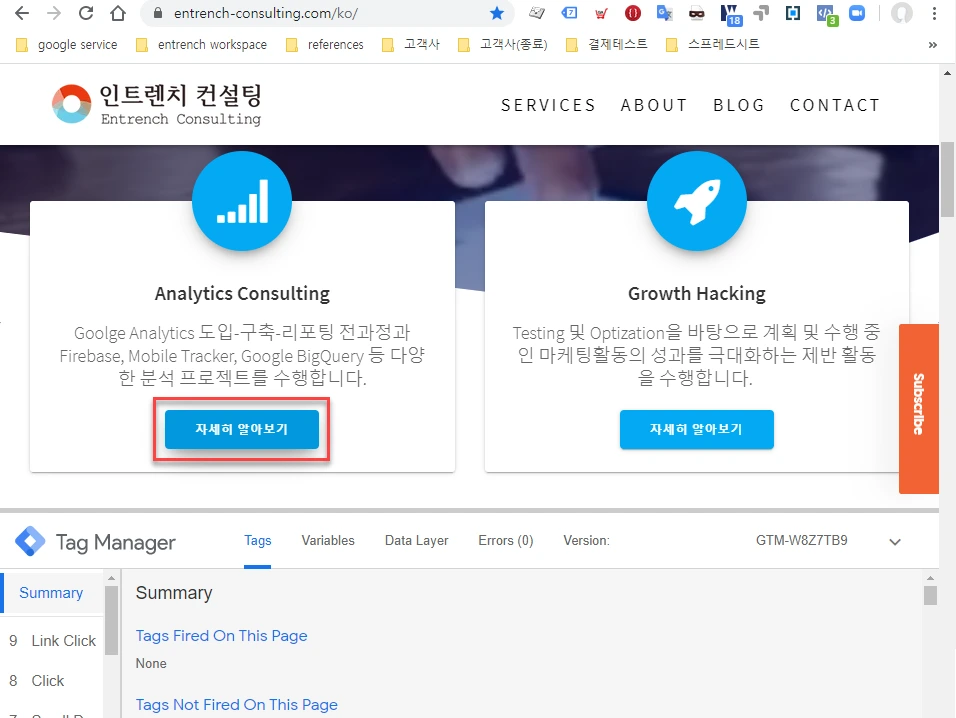
Task: Open the ABOUT menu item
Action: click(x=654, y=105)
